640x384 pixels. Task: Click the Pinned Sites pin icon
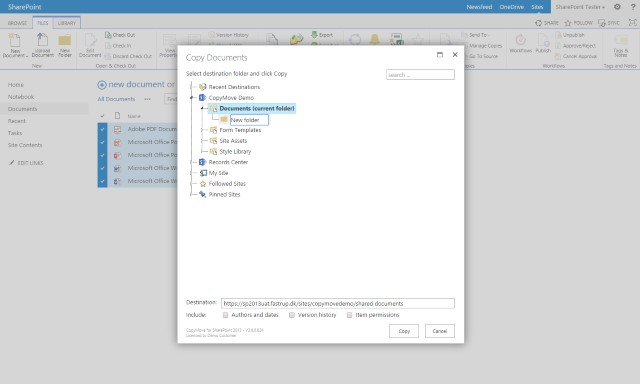[x=202, y=194]
